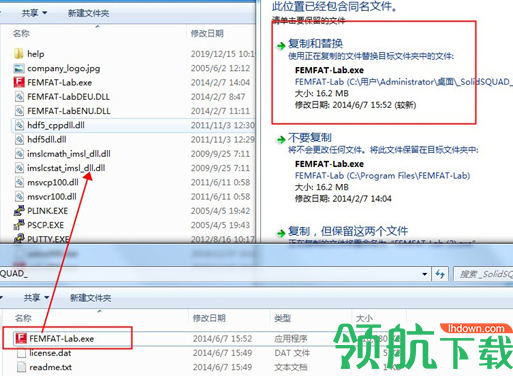Click the 应用程序 type cell
The width and height of the screenshot is (513, 376).
(x=291, y=339)
